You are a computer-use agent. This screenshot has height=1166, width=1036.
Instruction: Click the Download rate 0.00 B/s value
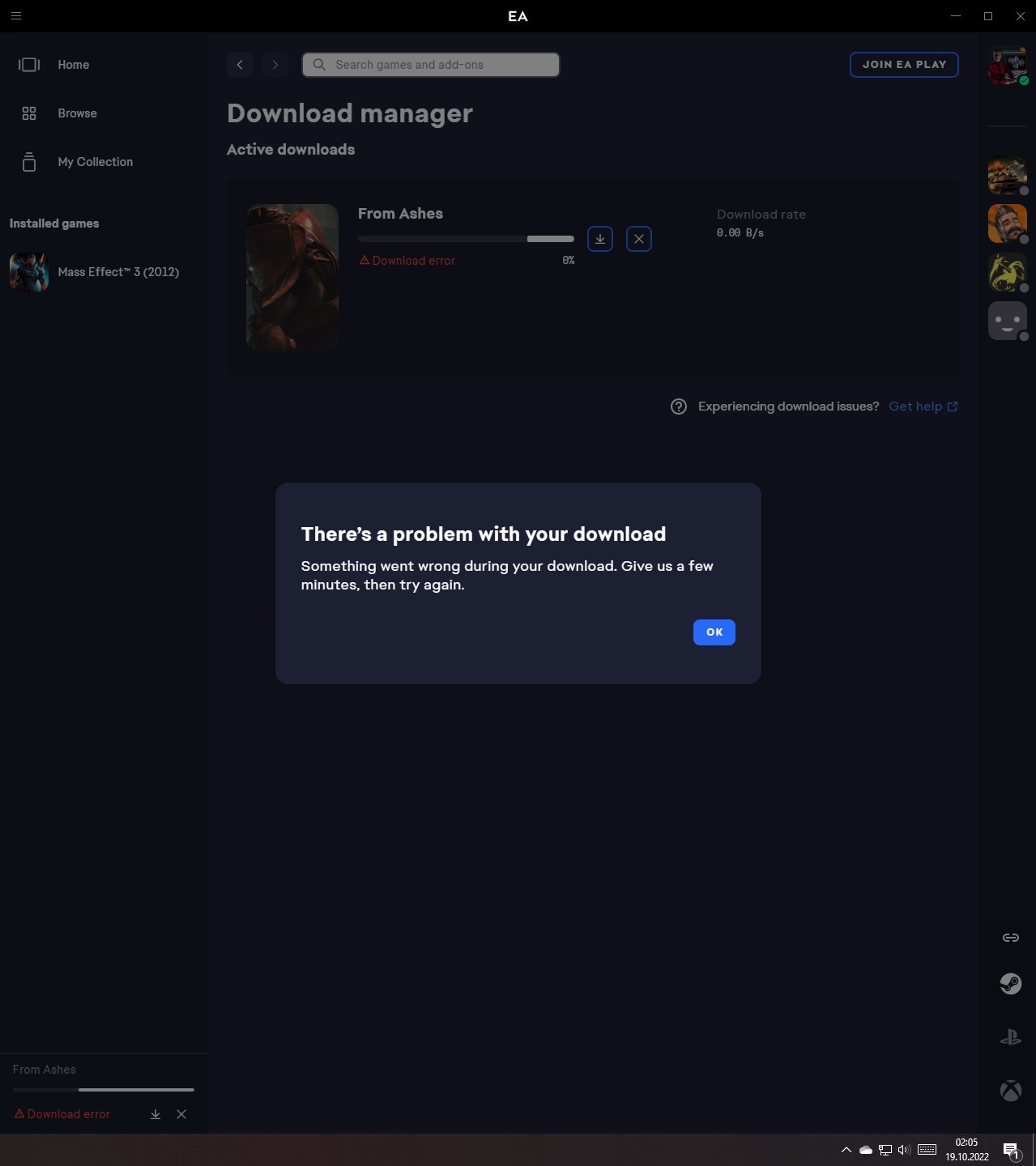click(x=740, y=233)
